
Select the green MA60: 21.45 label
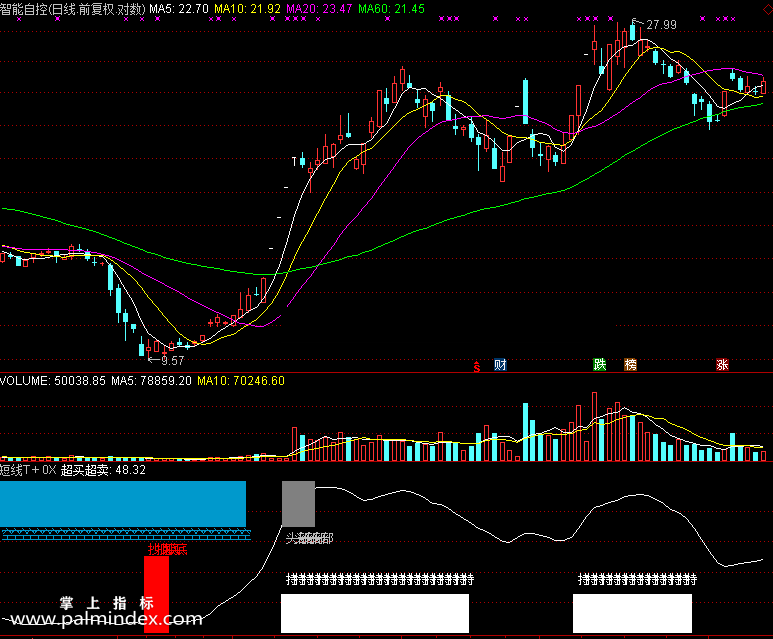(x=391, y=9)
